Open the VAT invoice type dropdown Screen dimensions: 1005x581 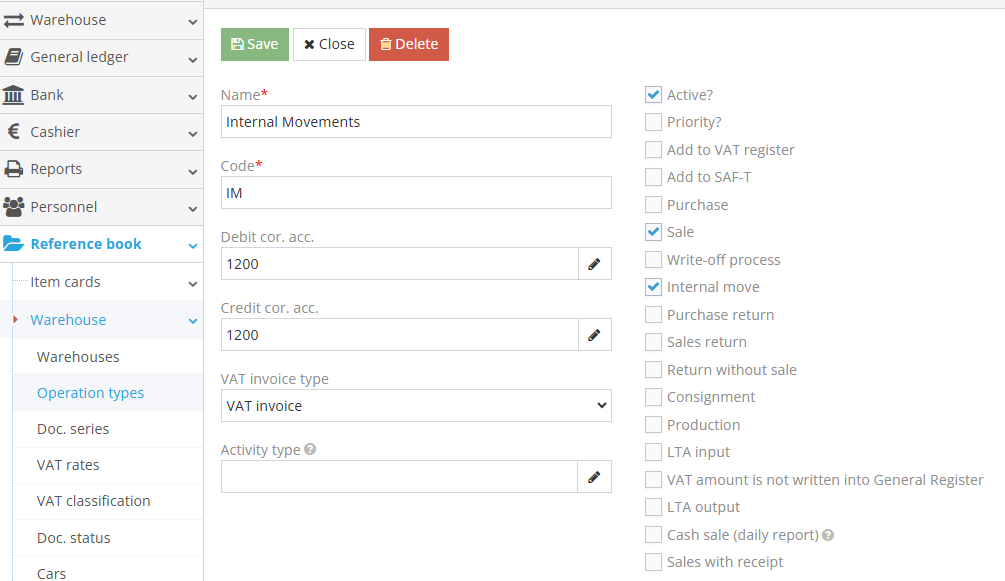415,406
